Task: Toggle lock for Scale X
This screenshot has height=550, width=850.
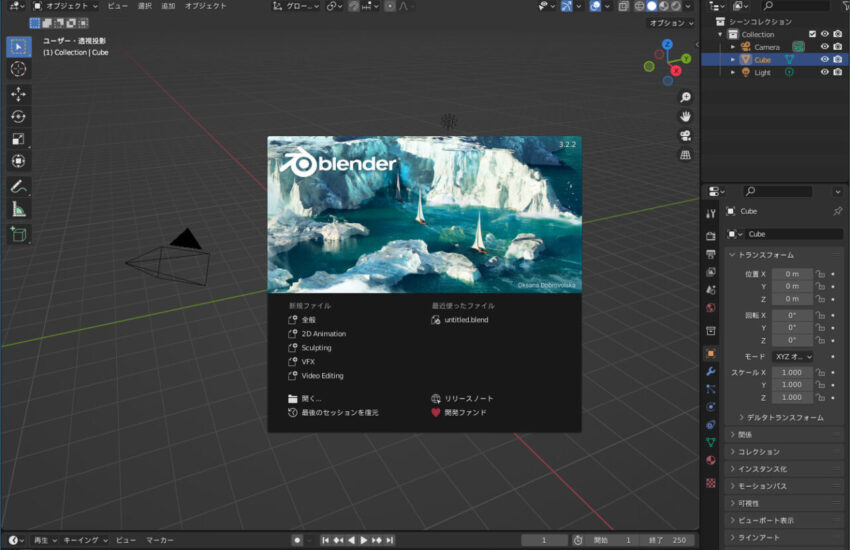Action: pos(820,372)
